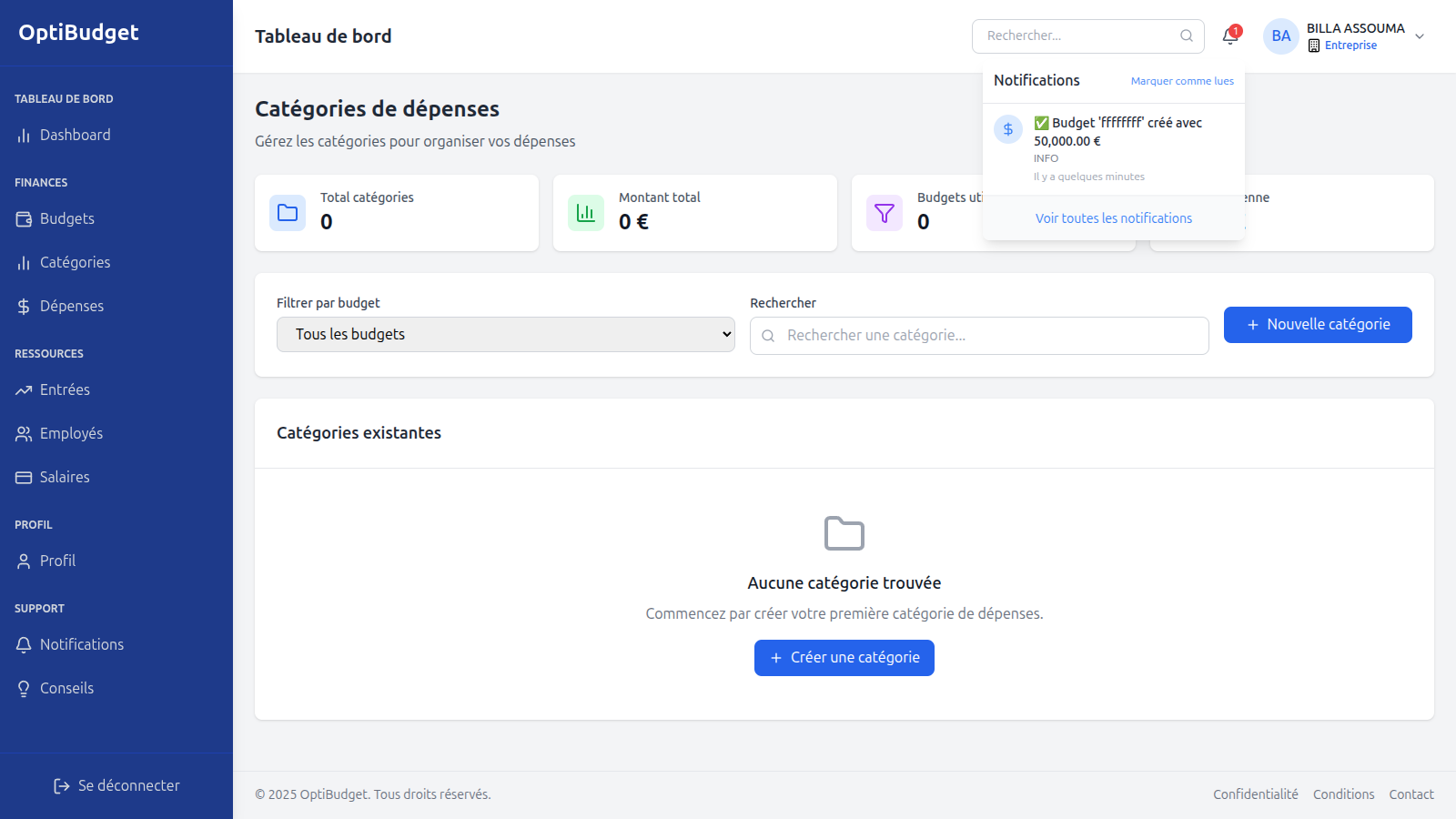
Task: Expand the user profile chevron menu
Action: click(1420, 36)
